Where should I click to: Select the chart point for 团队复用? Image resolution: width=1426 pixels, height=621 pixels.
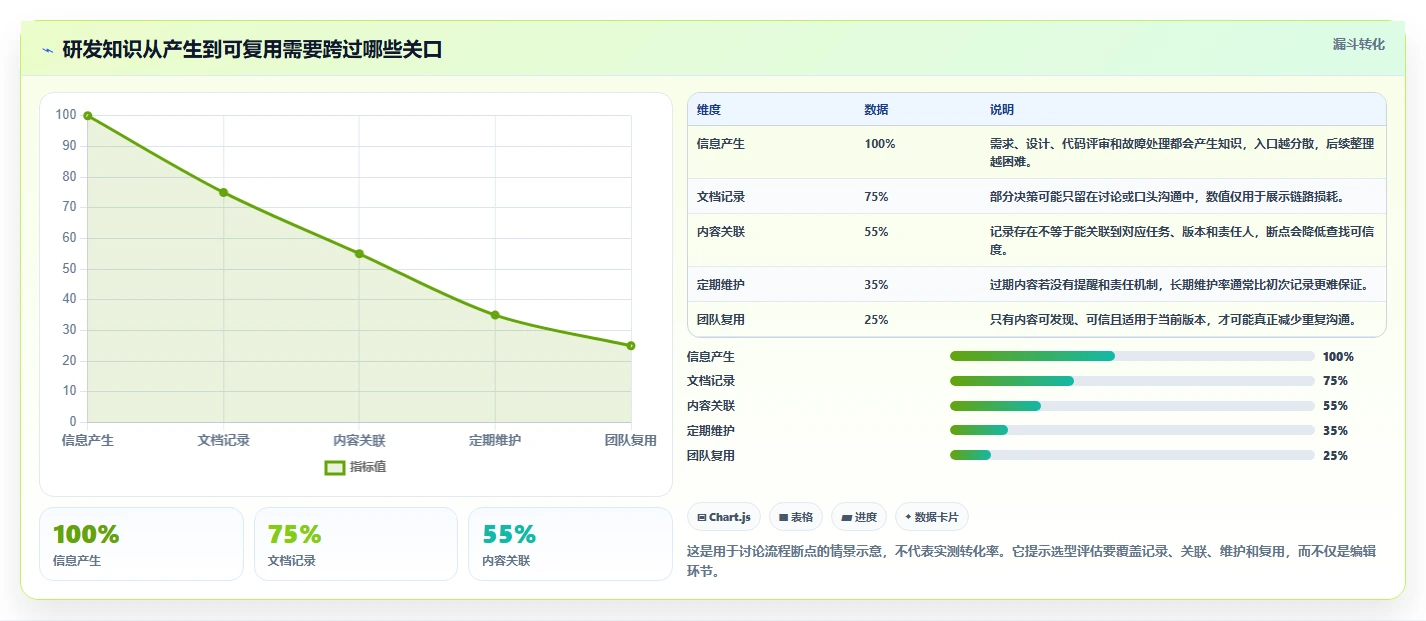(631, 346)
